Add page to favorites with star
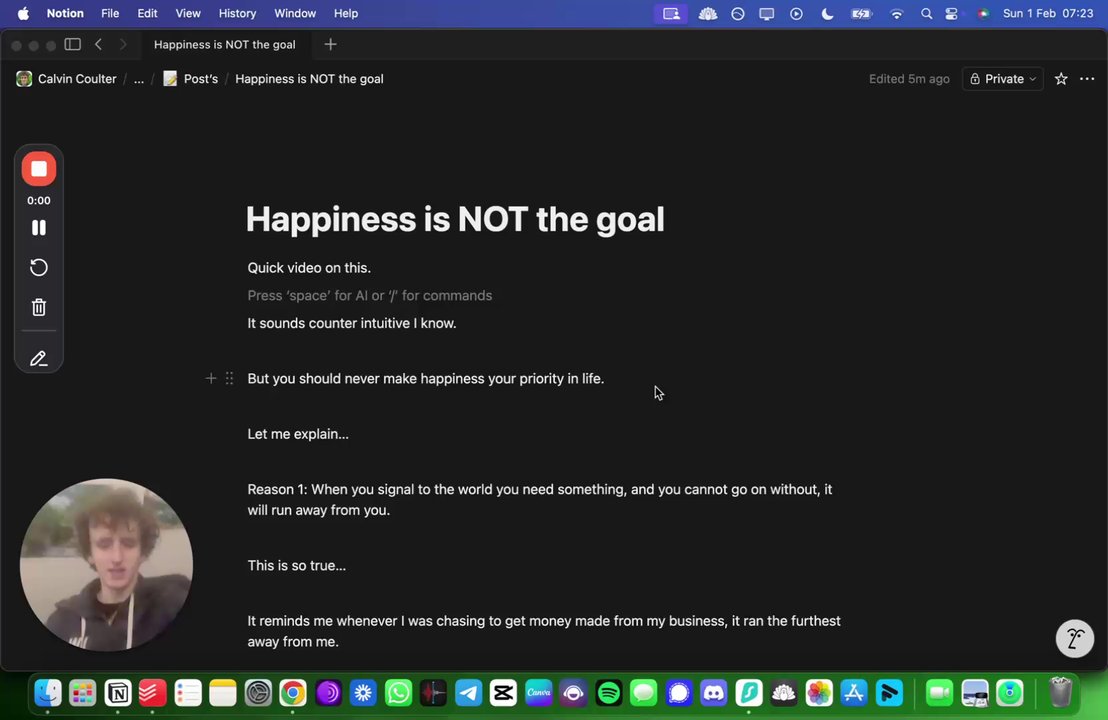 [x=1061, y=79]
